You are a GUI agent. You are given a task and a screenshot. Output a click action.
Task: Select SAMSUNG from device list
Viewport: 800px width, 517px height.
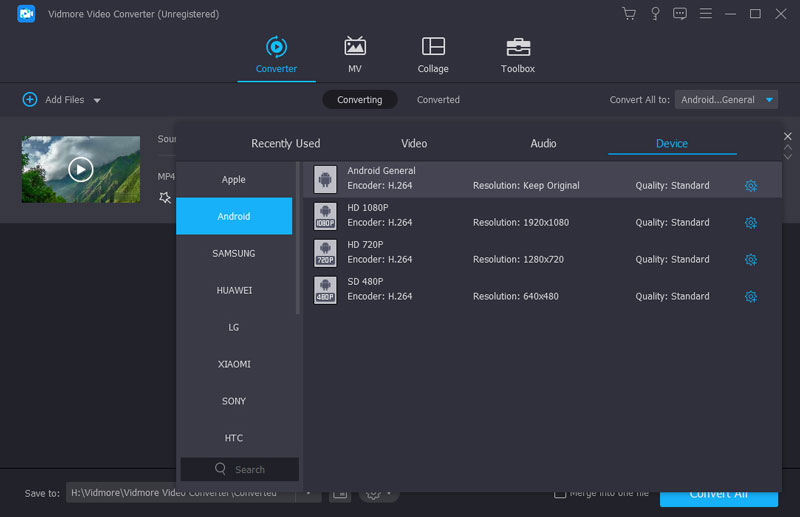(234, 254)
